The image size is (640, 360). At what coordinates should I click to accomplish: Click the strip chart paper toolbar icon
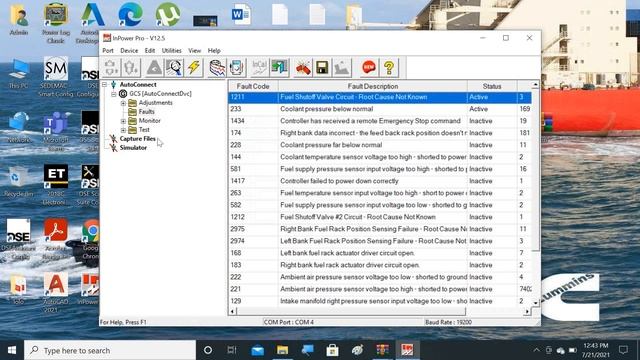[x=217, y=67]
